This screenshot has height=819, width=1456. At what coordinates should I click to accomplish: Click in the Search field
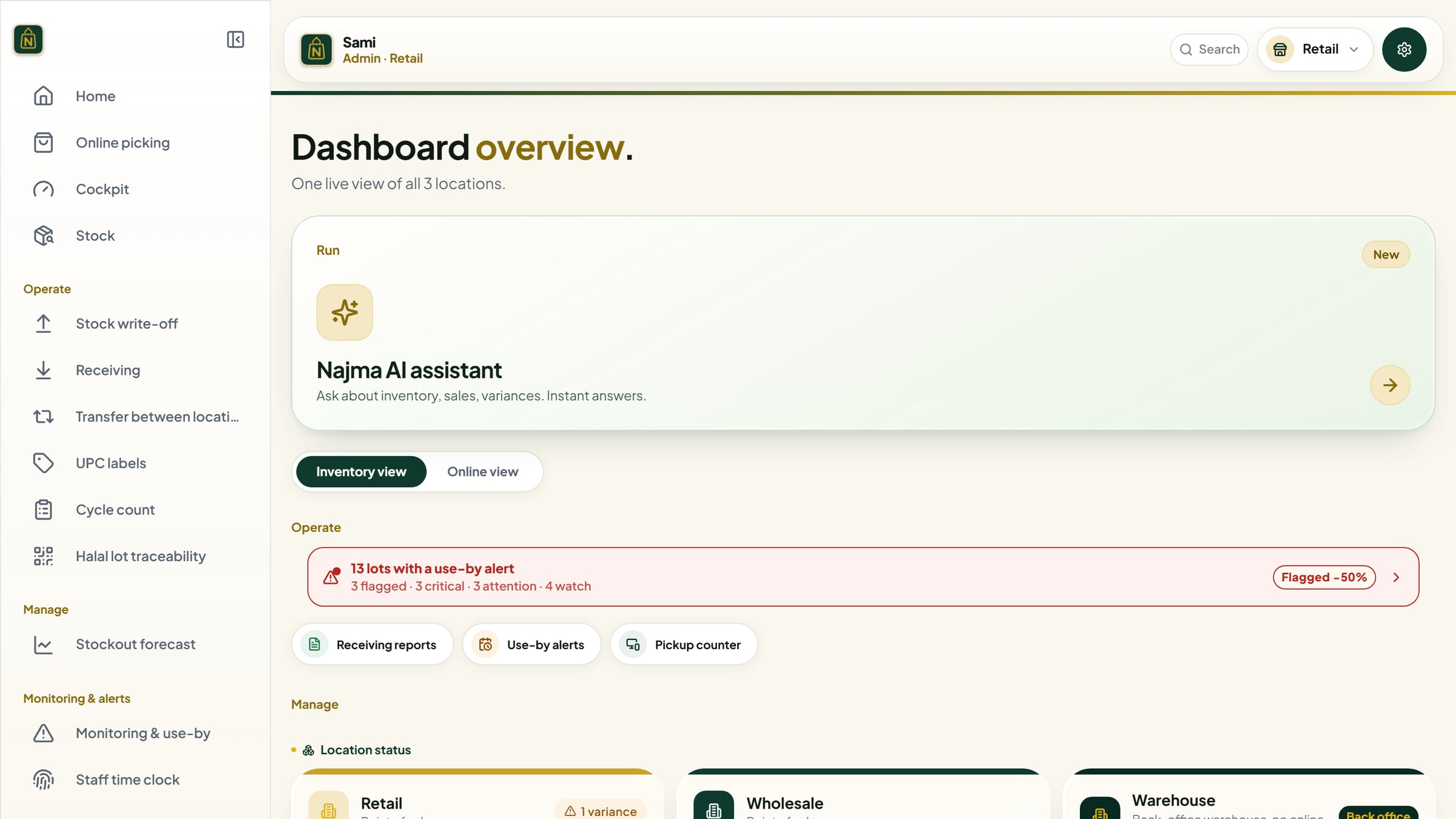point(1209,49)
